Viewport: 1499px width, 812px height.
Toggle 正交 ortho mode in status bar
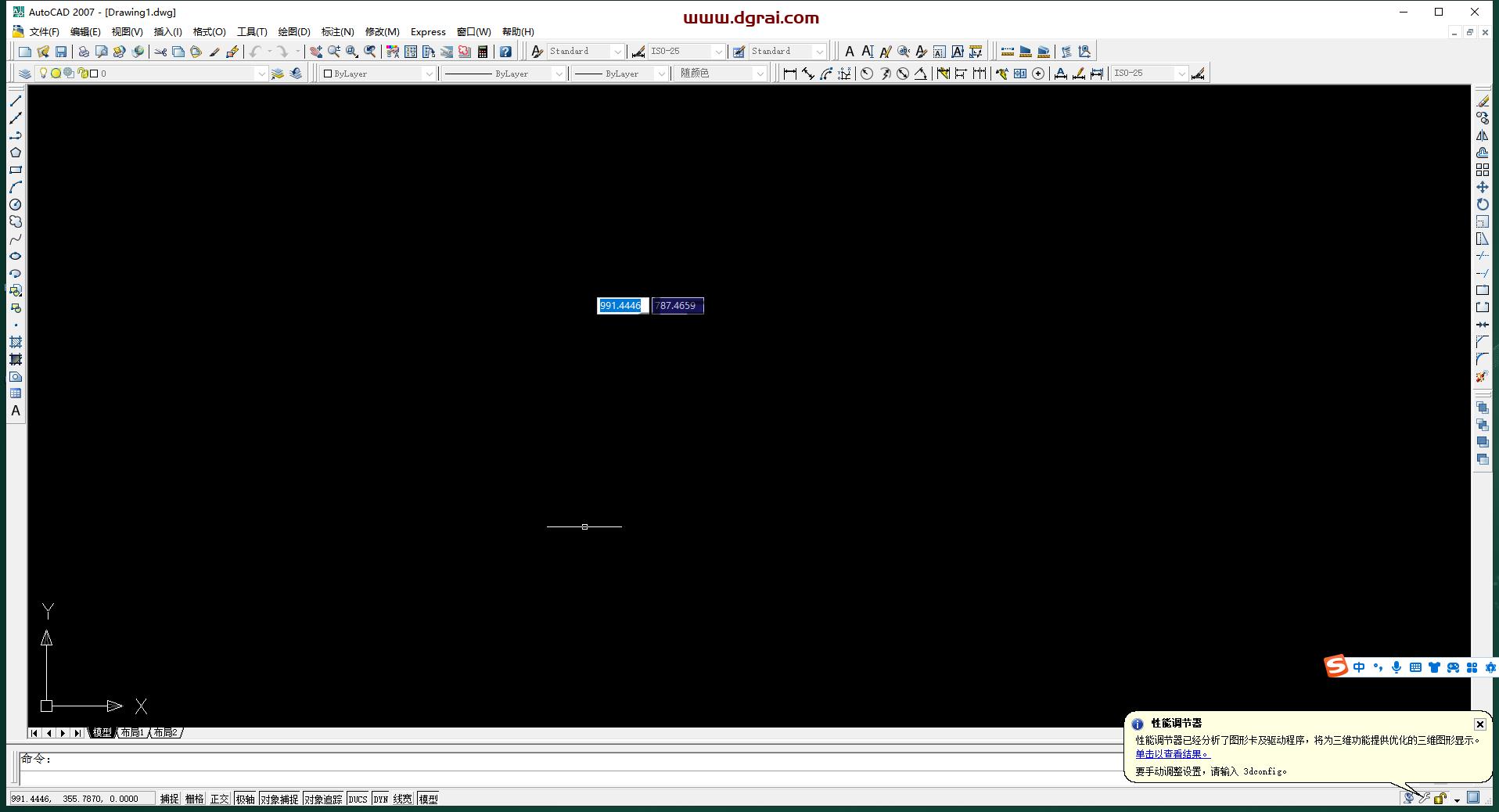point(219,799)
